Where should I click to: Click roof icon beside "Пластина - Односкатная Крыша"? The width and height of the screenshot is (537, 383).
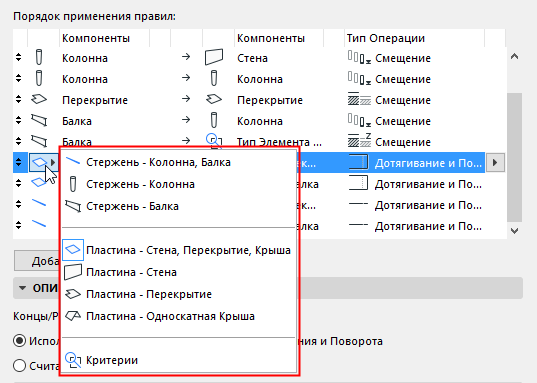point(73,316)
